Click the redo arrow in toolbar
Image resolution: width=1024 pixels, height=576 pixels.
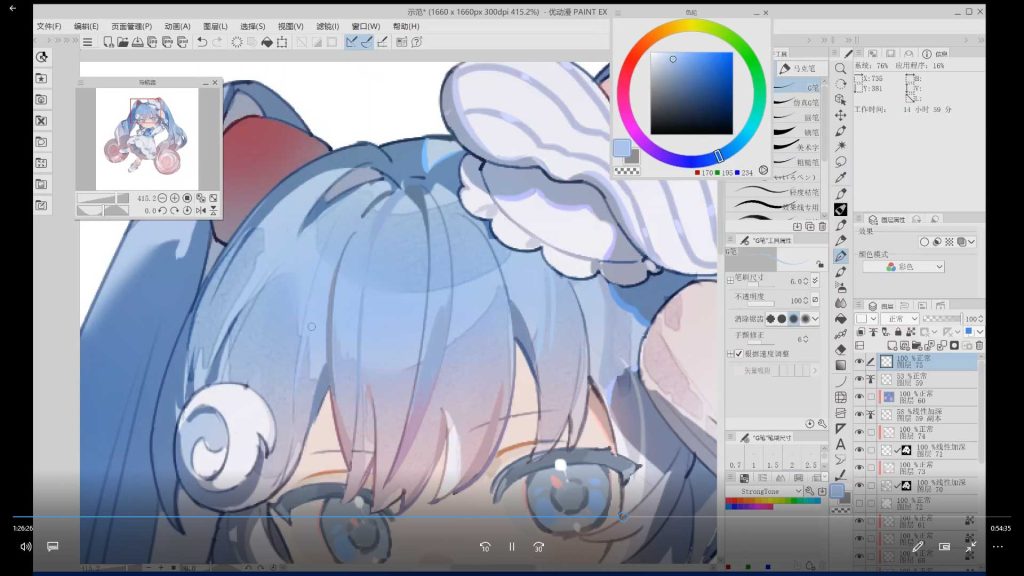tap(217, 42)
